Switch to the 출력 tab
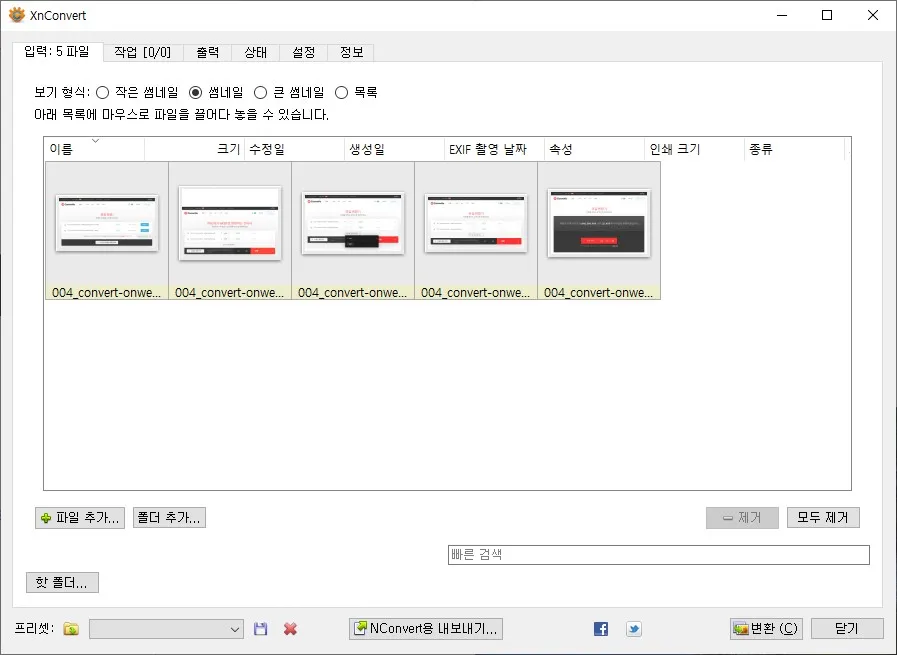The height and width of the screenshot is (655, 897). 207,53
